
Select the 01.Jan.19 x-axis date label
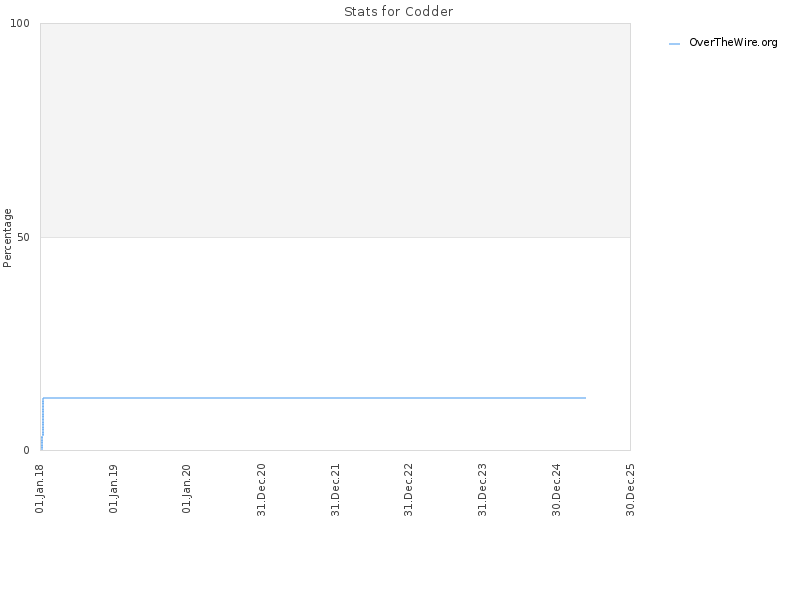(114, 489)
